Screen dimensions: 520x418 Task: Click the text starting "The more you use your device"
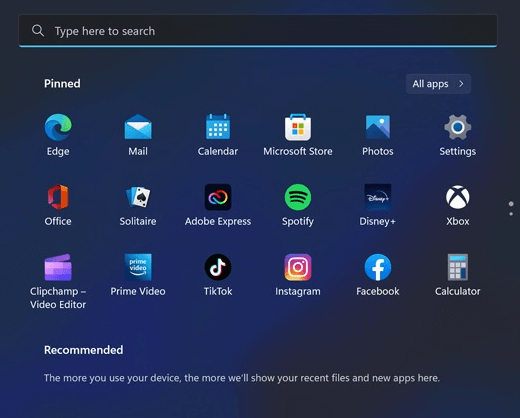coord(242,378)
